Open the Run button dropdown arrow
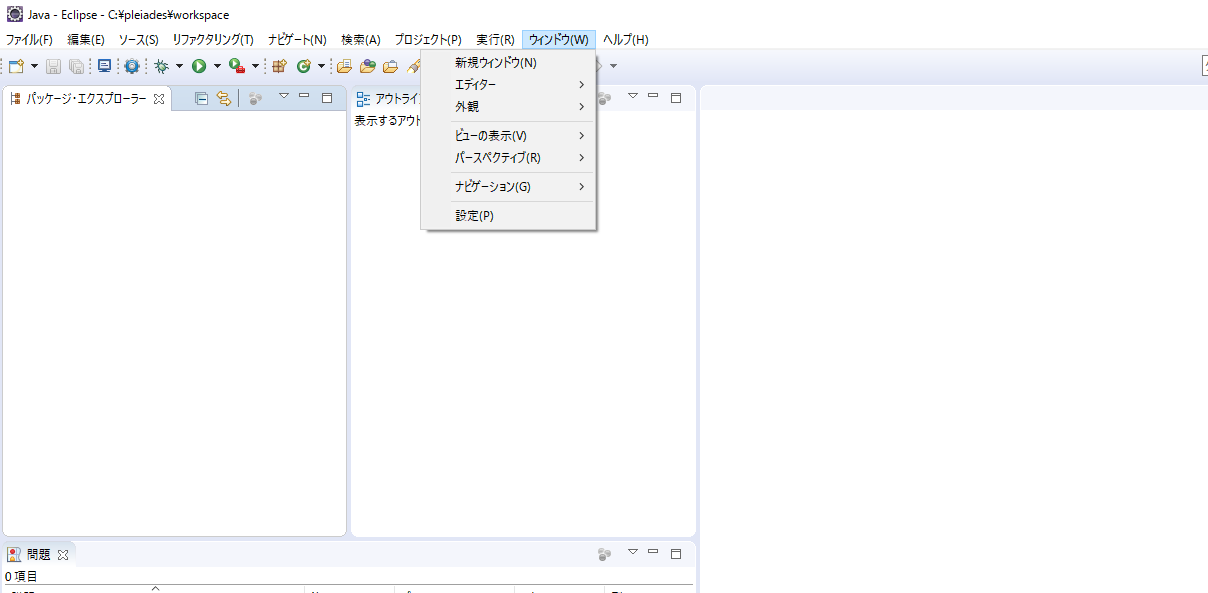 217,66
